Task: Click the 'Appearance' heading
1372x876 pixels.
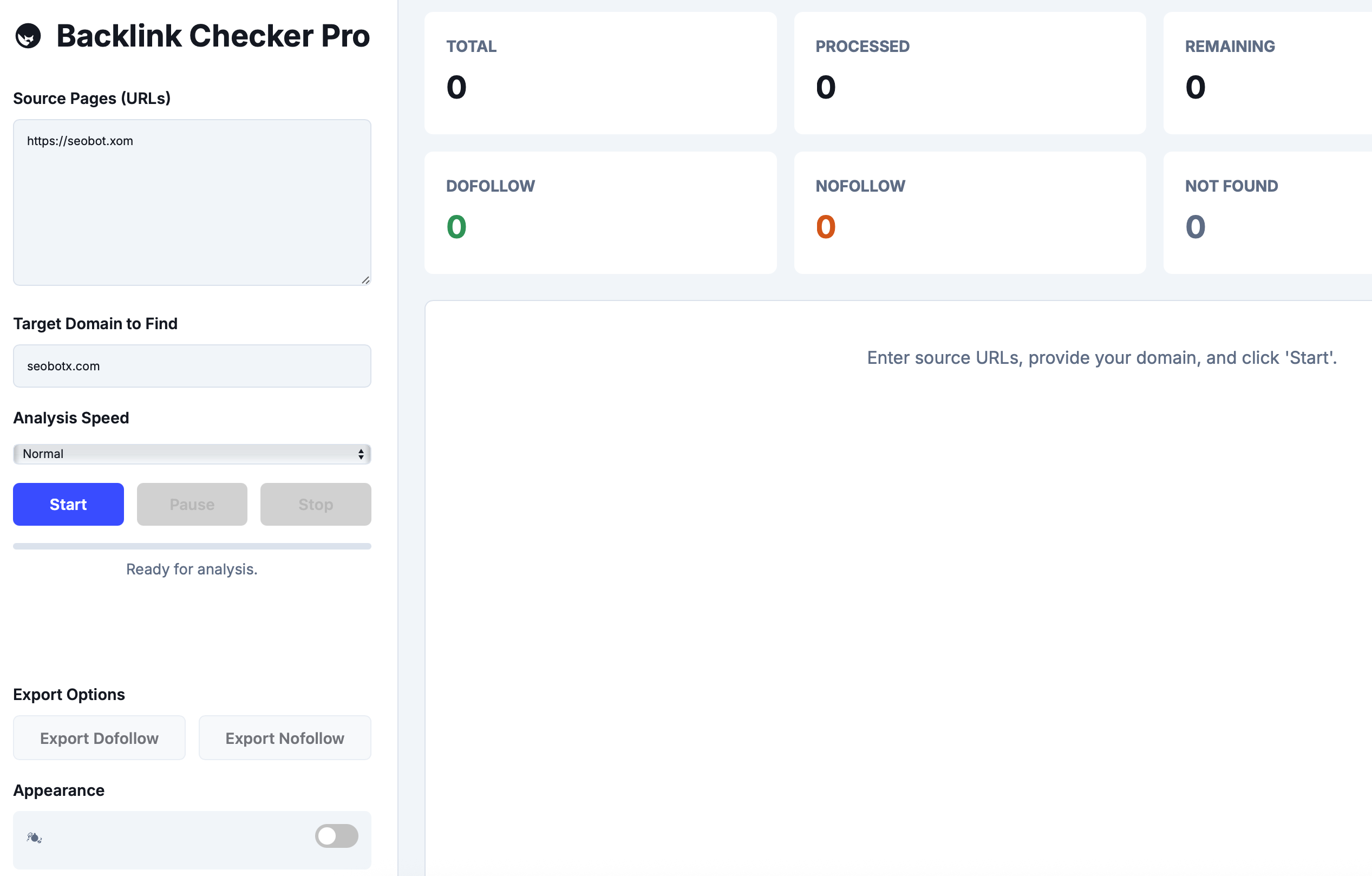Action: tap(58, 790)
